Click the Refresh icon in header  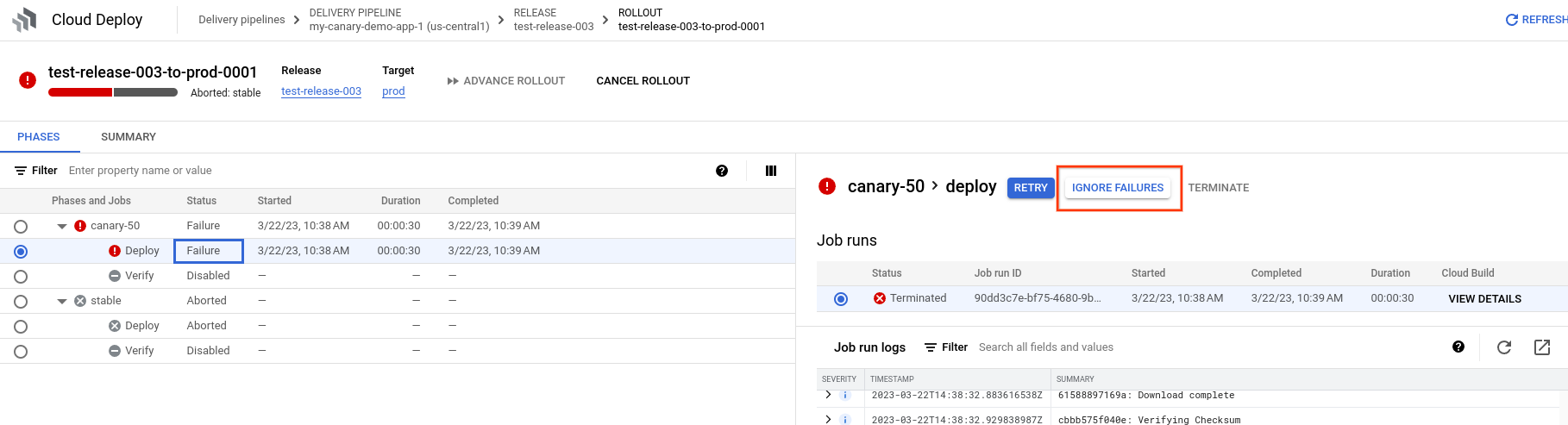point(1511,20)
